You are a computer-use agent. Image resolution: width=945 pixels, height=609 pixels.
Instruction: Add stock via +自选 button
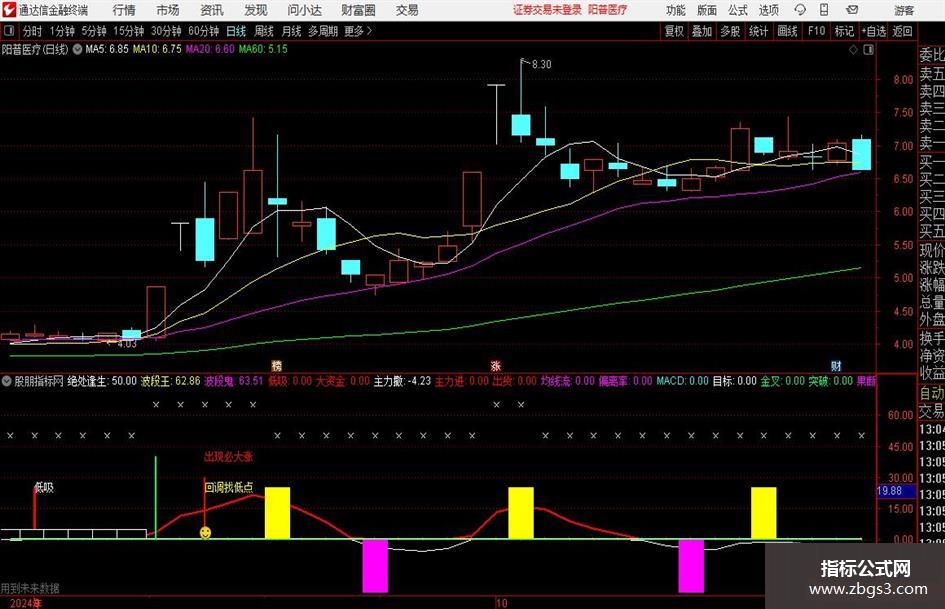pyautogui.click(x=873, y=31)
